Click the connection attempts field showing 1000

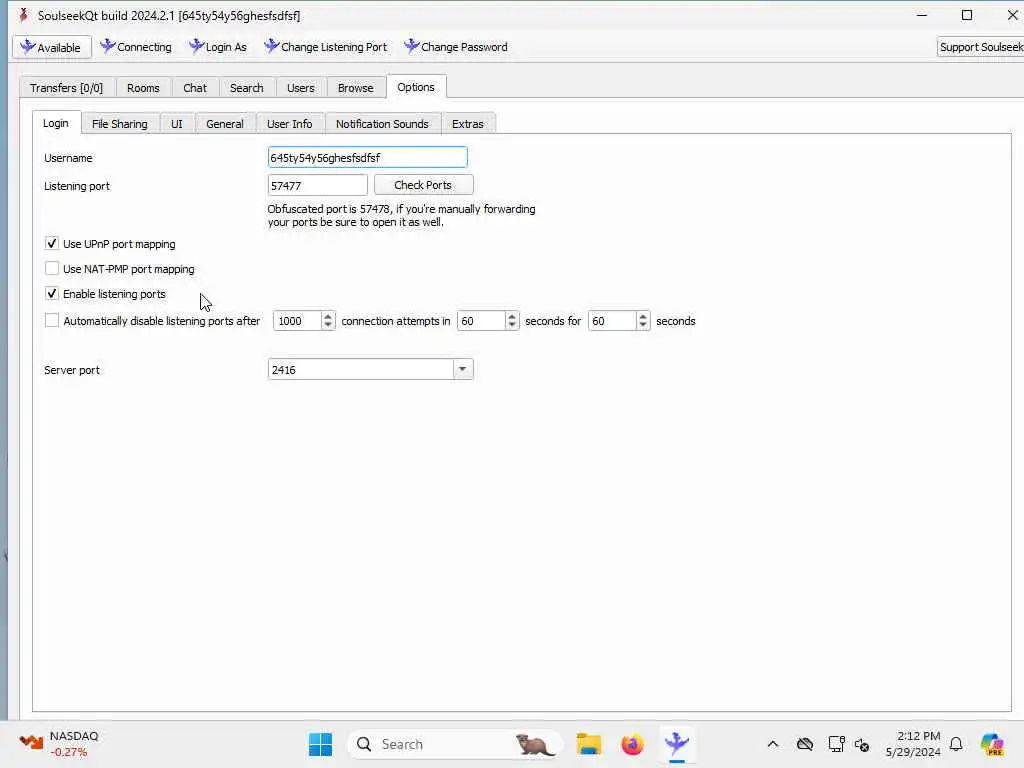297,321
